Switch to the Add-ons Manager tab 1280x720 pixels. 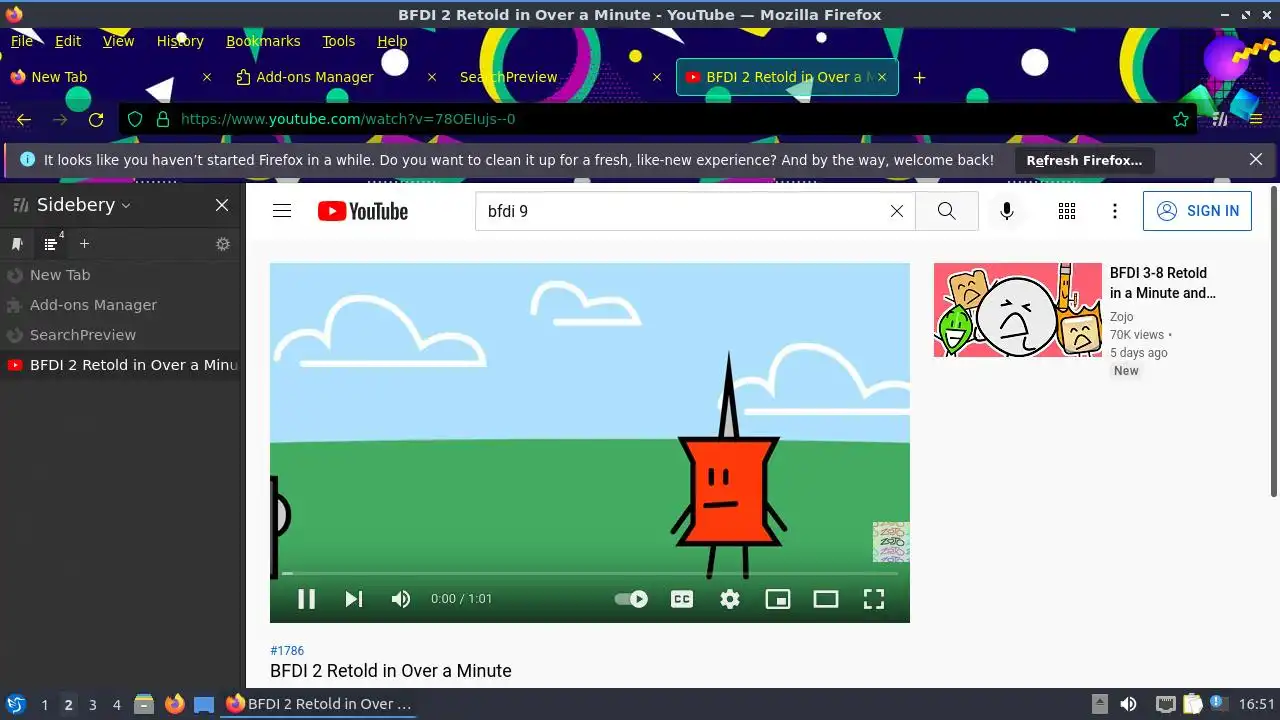pos(335,77)
